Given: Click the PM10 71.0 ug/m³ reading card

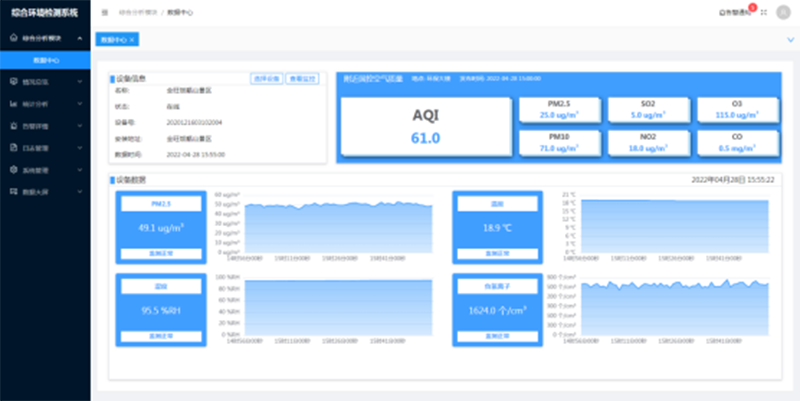Looking at the screenshot, I should point(560,142).
